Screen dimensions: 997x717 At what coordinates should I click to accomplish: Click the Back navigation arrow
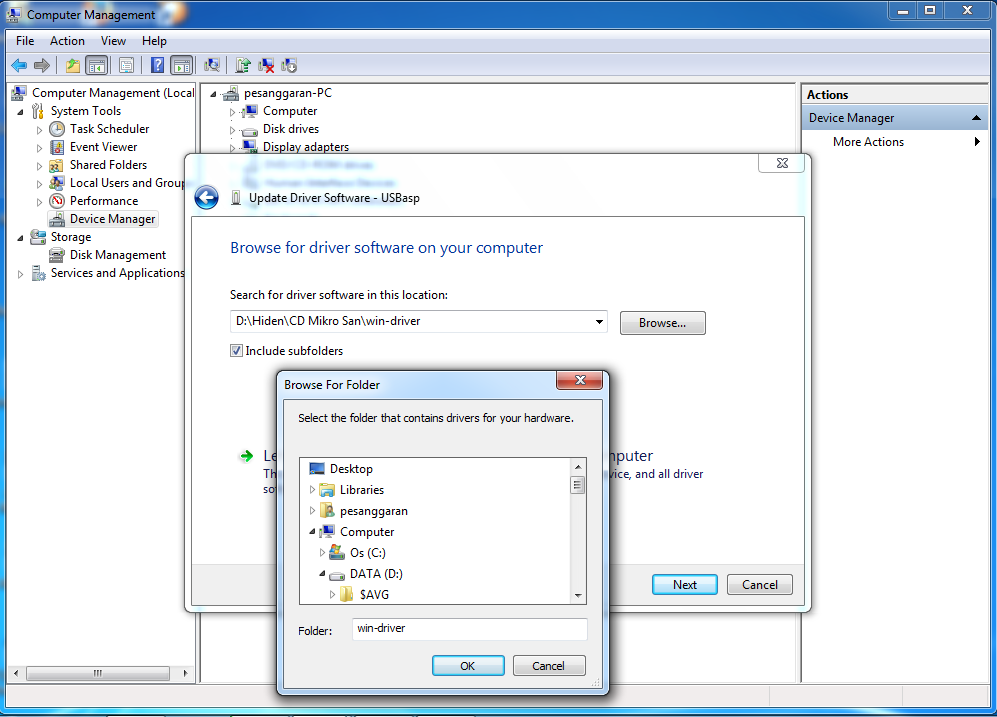click(x=18, y=64)
